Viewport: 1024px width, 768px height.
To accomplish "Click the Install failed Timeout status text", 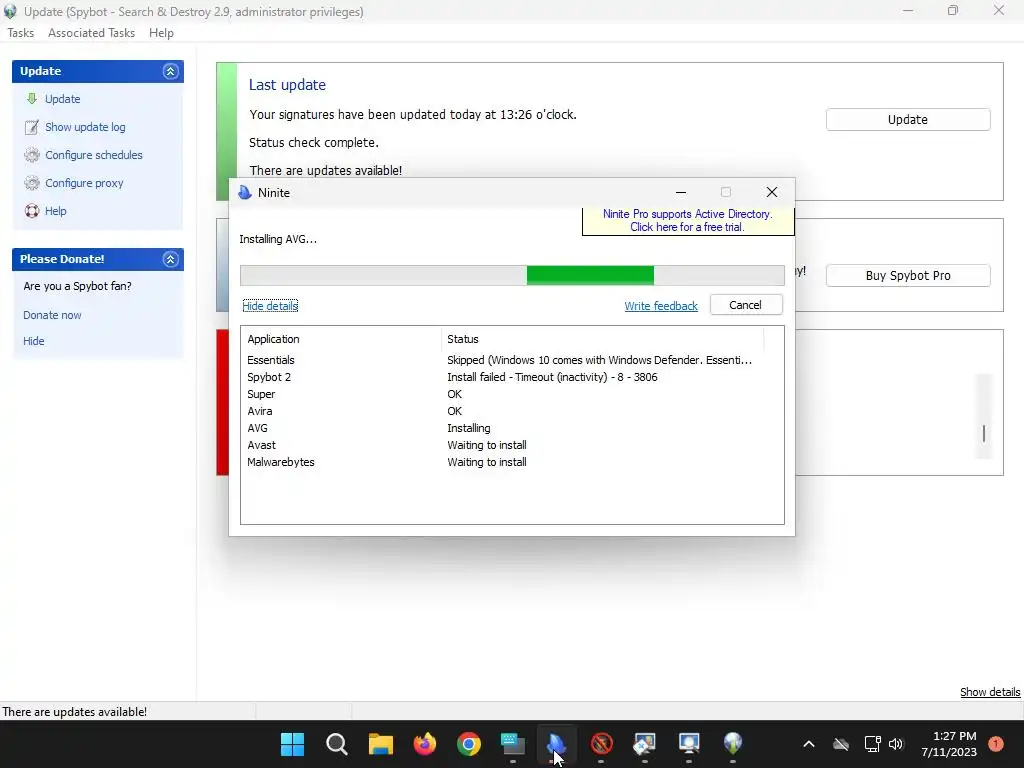I will pyautogui.click(x=552, y=377).
